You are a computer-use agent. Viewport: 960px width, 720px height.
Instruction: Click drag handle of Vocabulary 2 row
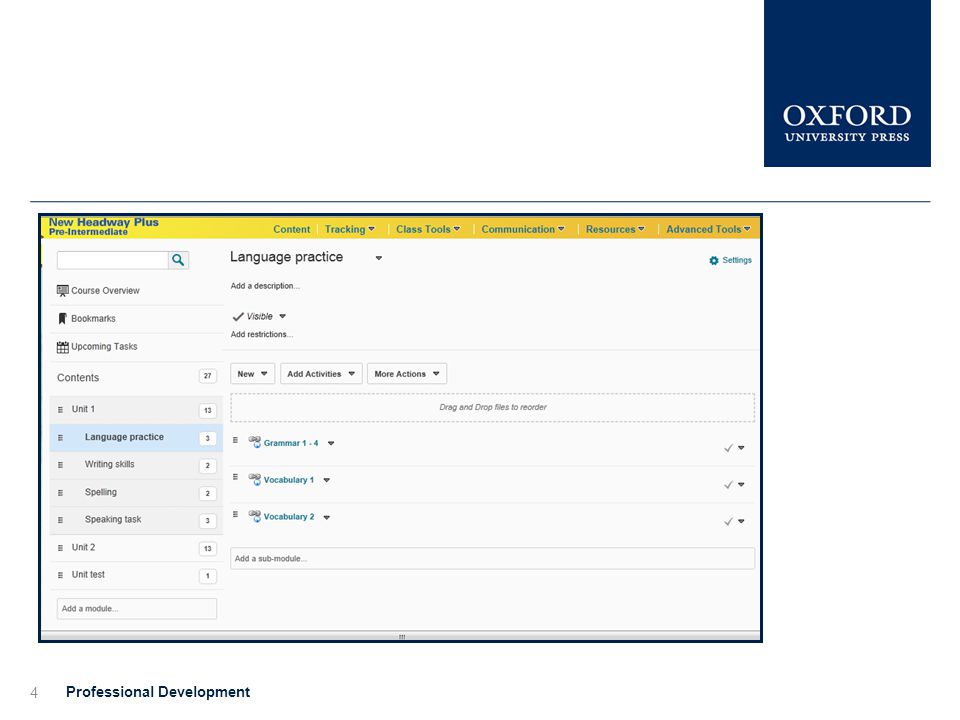[235, 514]
